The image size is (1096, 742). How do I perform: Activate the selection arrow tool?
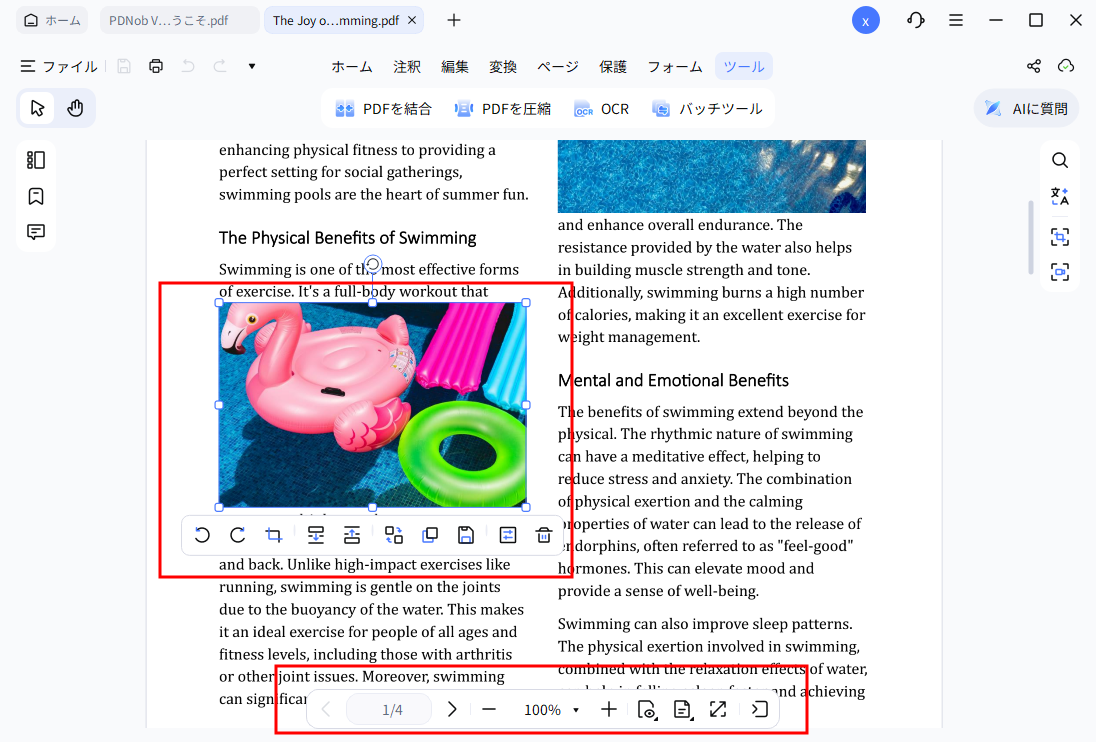point(36,107)
